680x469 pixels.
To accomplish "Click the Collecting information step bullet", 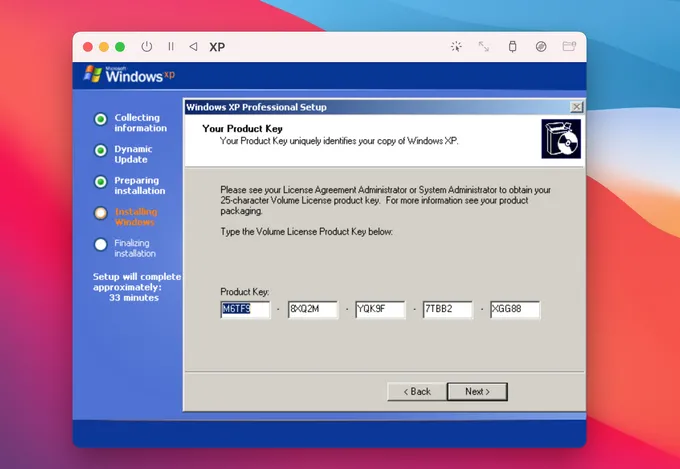I will tap(101, 119).
